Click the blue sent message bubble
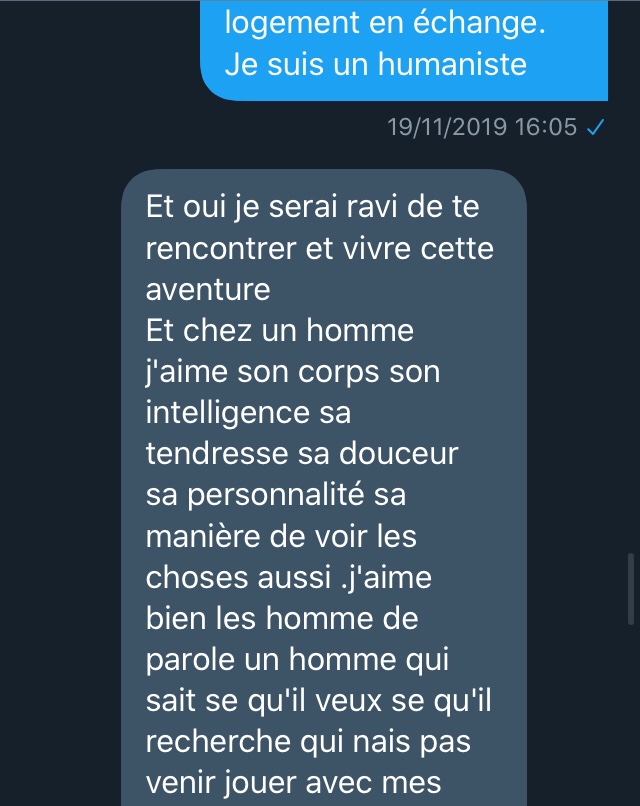 point(404,50)
